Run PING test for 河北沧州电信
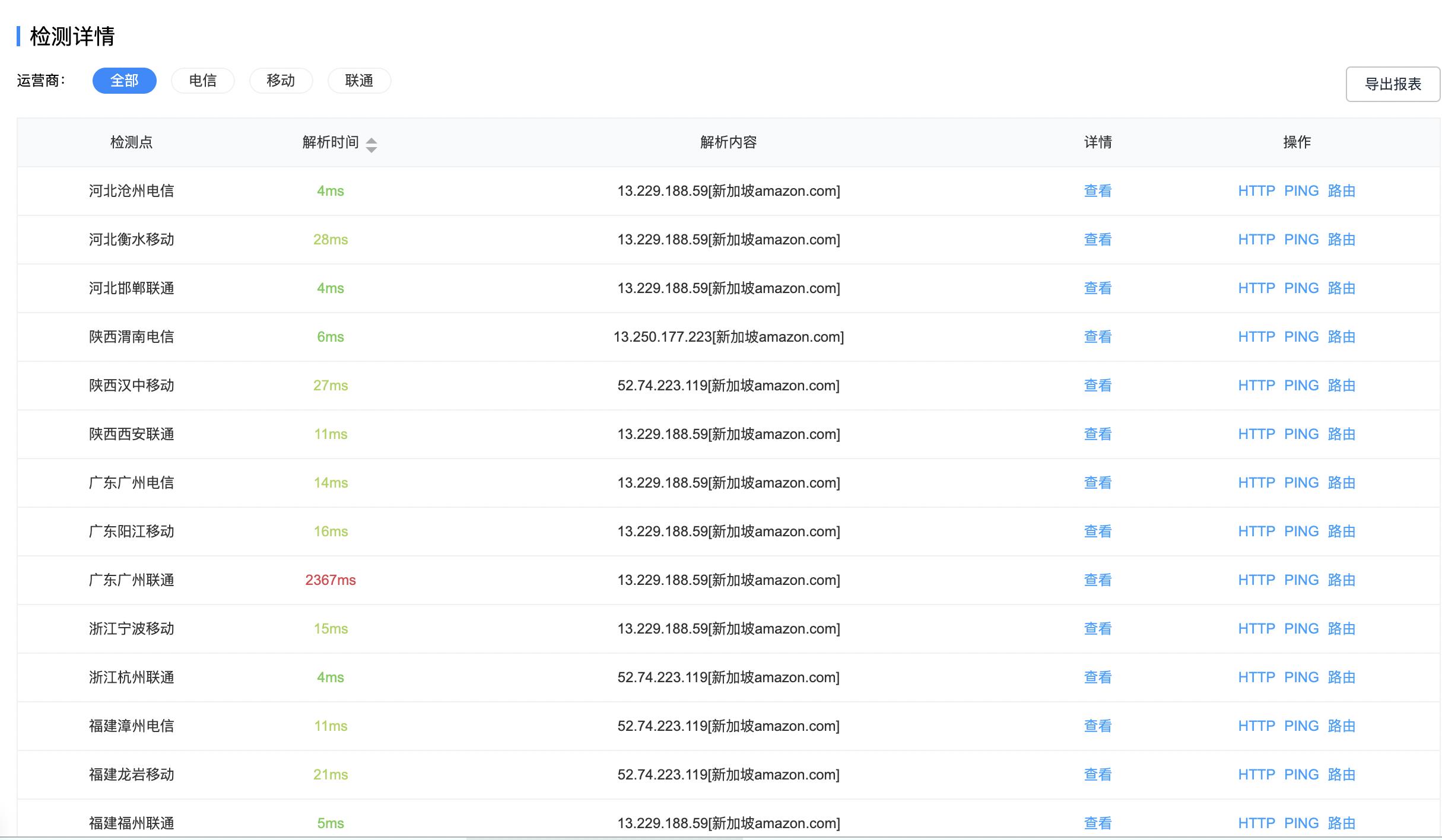This screenshot has width=1442, height=840. tap(1301, 191)
